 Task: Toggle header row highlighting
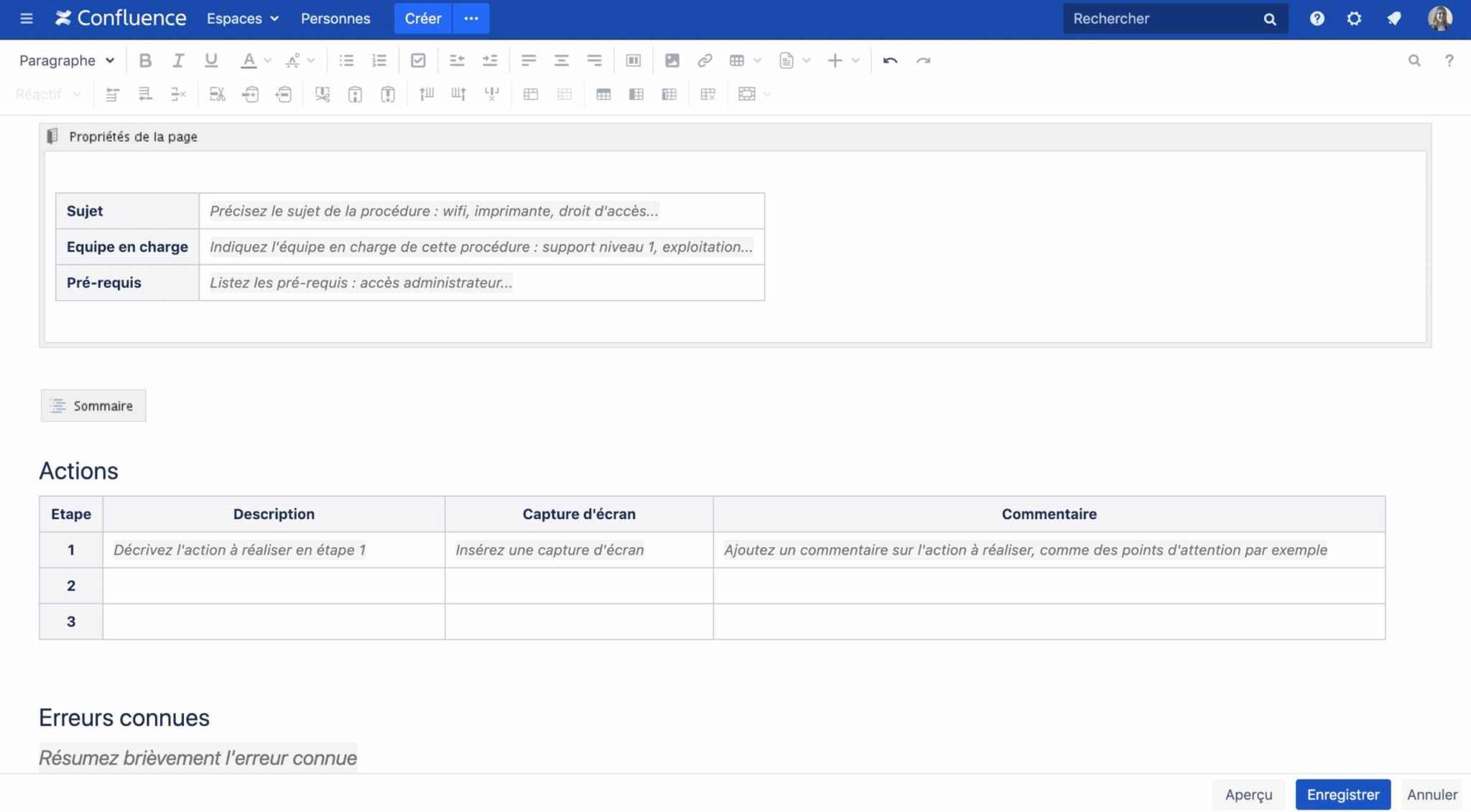[x=603, y=94]
